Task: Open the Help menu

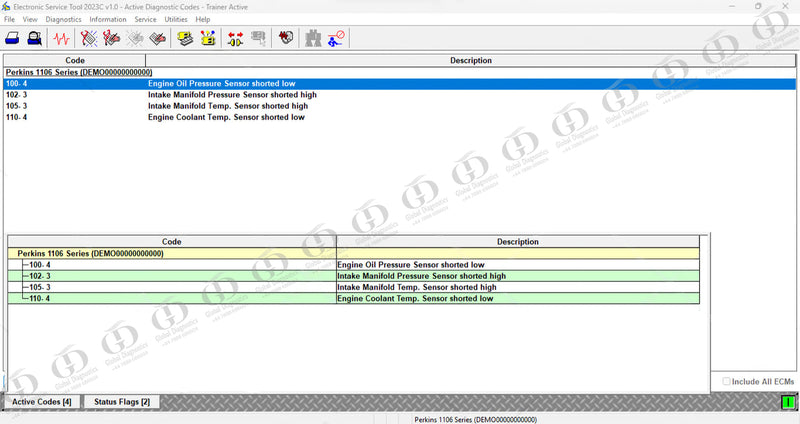Action: 203,19
